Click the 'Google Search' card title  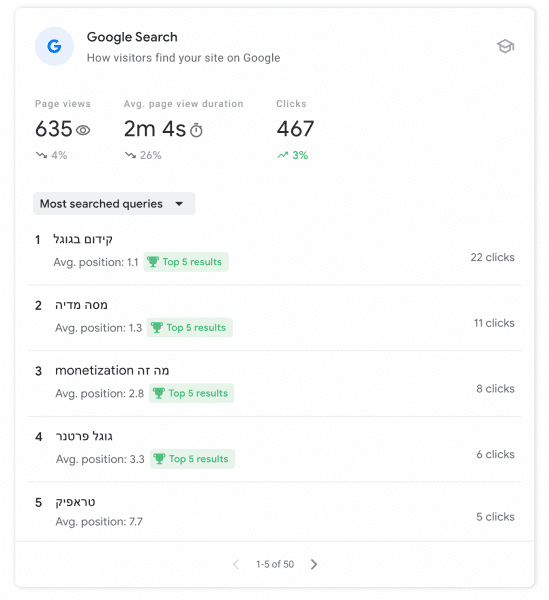click(132, 37)
